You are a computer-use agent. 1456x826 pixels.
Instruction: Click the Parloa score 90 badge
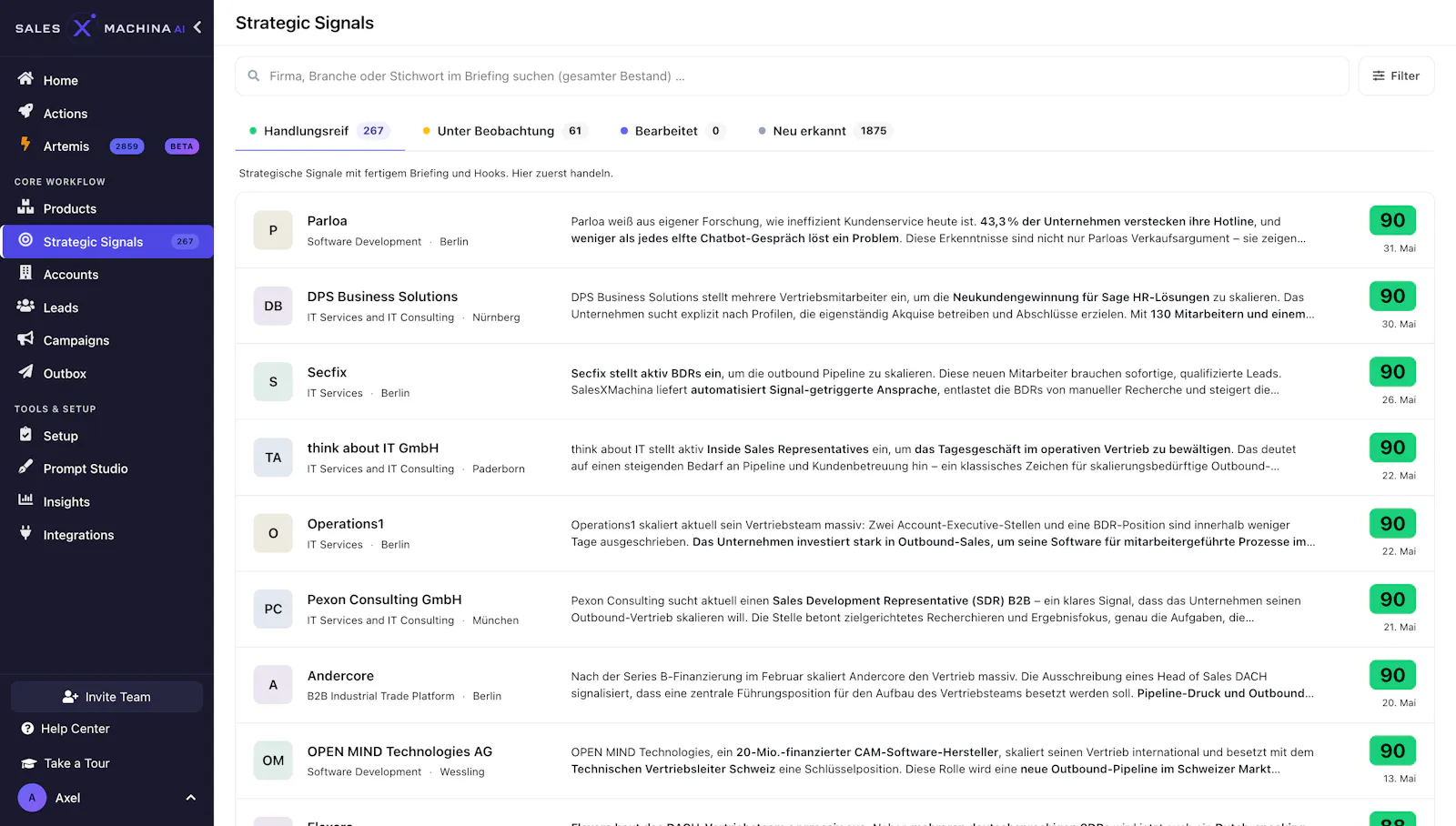(x=1392, y=220)
